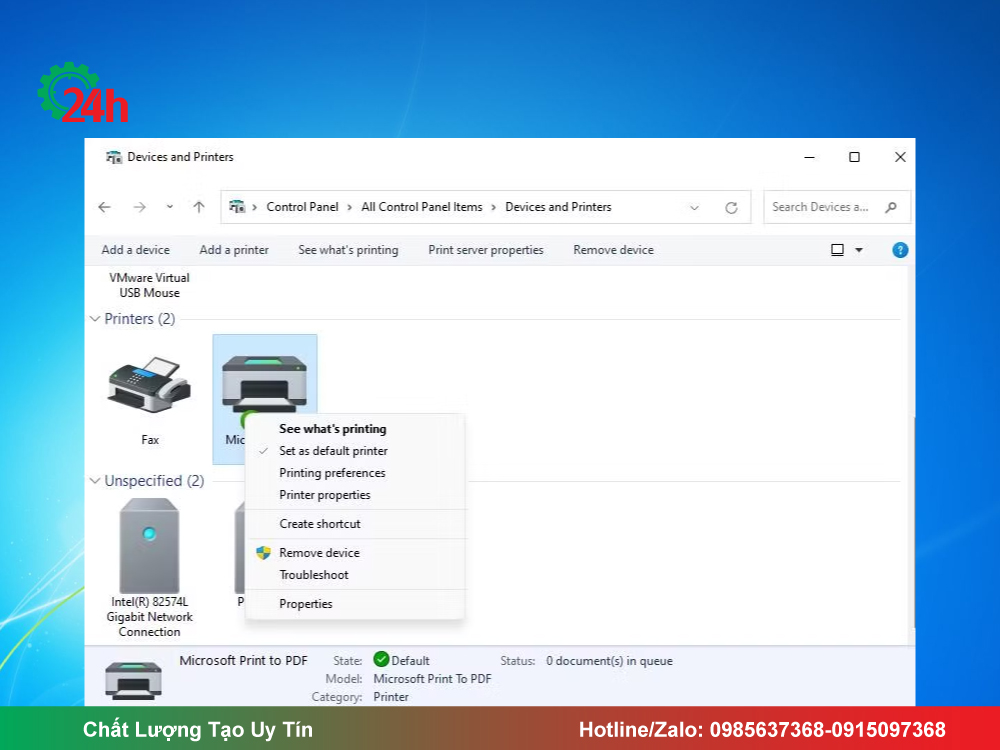1000x750 pixels.
Task: Click the Search Devices input field
Action: point(837,207)
